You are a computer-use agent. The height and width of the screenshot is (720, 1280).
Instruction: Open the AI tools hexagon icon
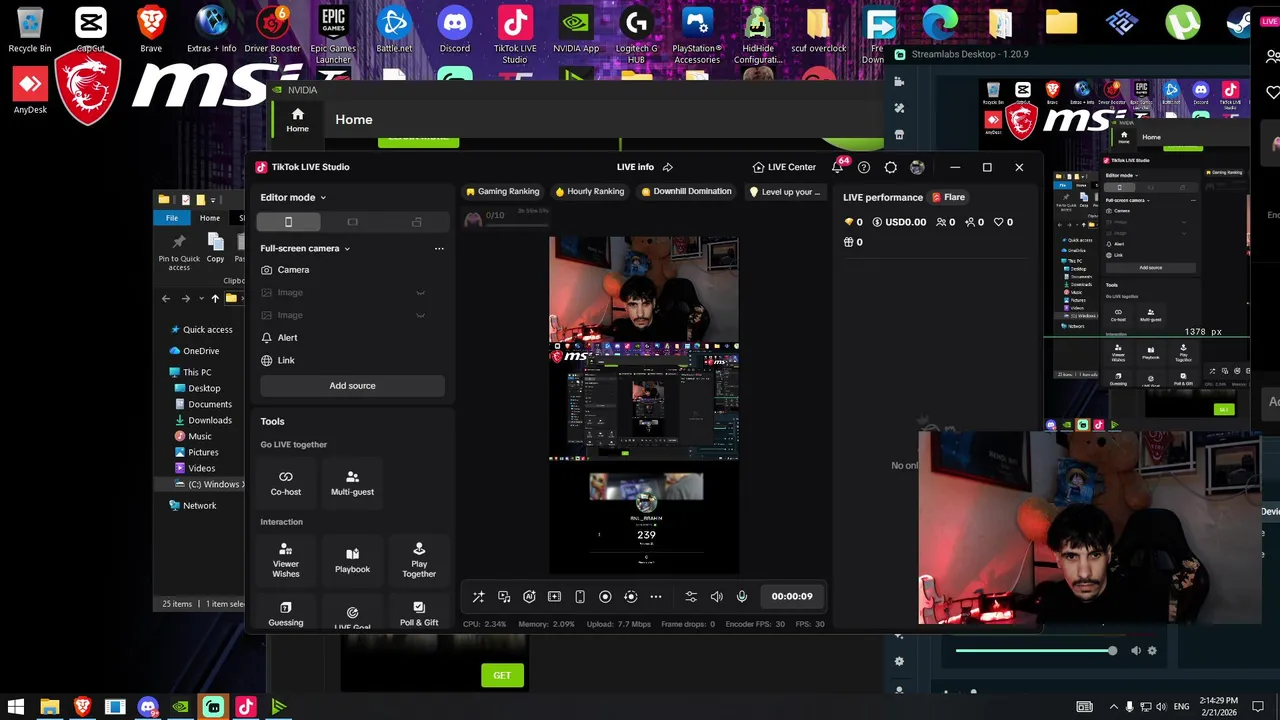click(529, 597)
